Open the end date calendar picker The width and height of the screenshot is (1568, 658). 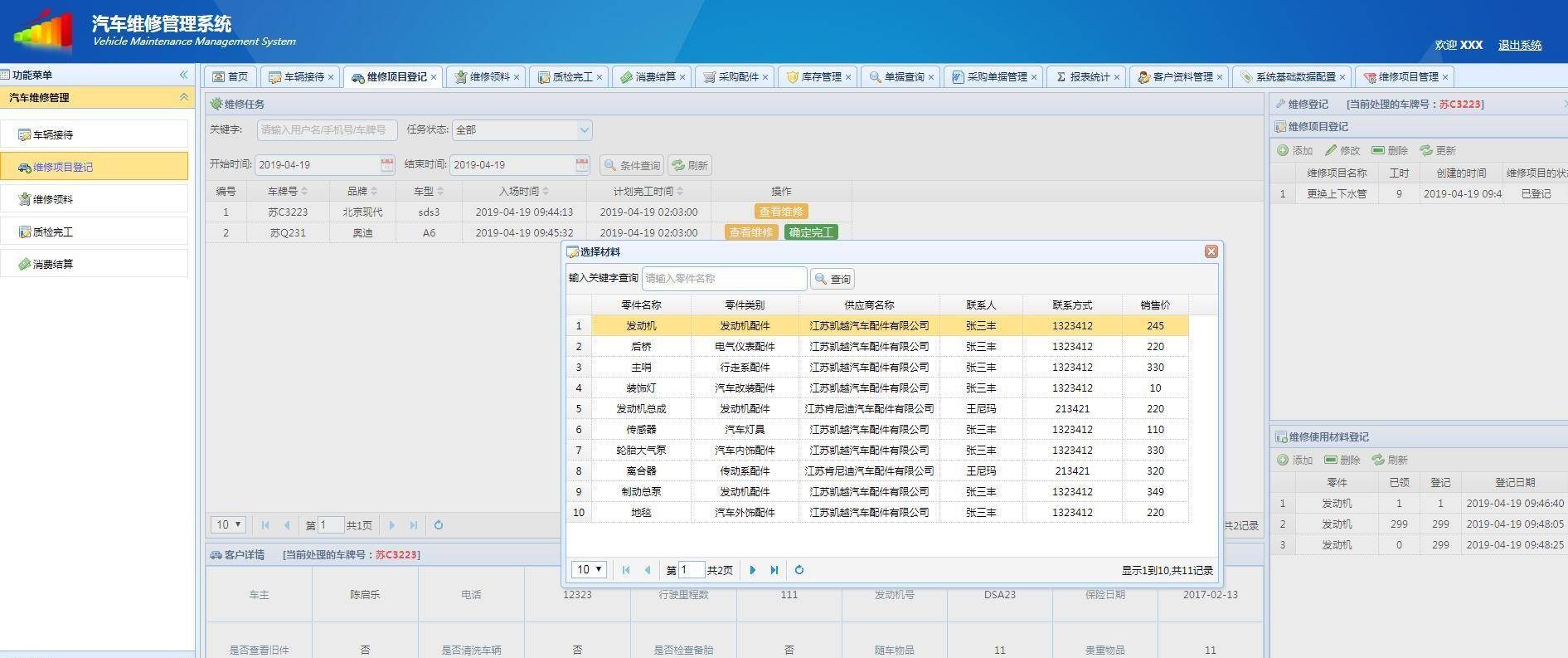pyautogui.click(x=582, y=165)
